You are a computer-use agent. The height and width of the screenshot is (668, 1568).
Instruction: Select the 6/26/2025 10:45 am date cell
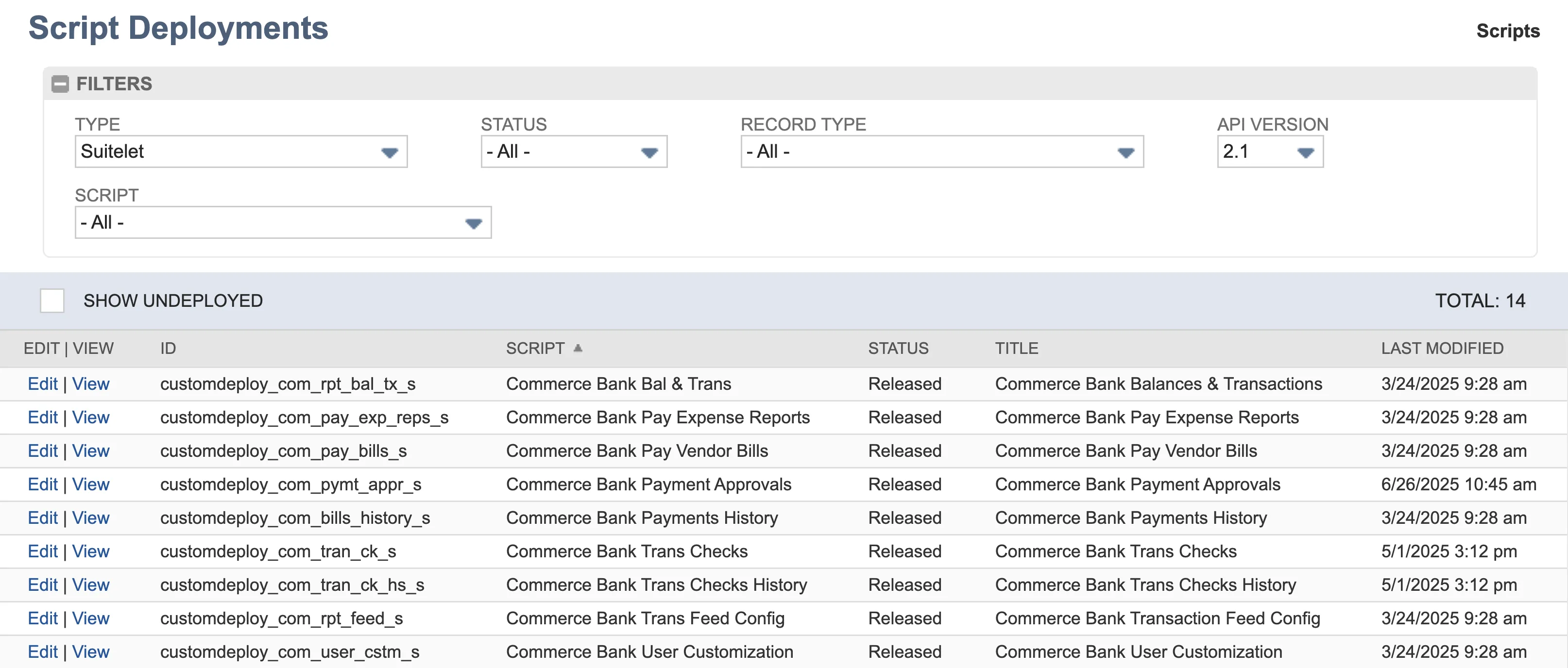[x=1458, y=484]
